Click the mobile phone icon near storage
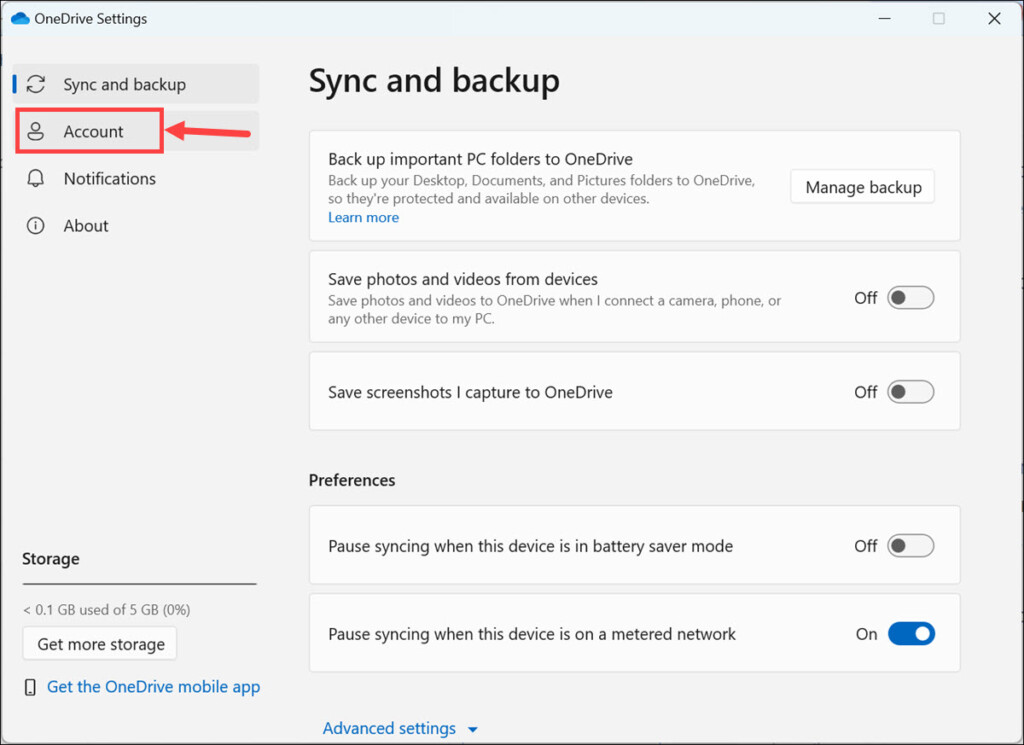The image size is (1024, 745). click(30, 687)
